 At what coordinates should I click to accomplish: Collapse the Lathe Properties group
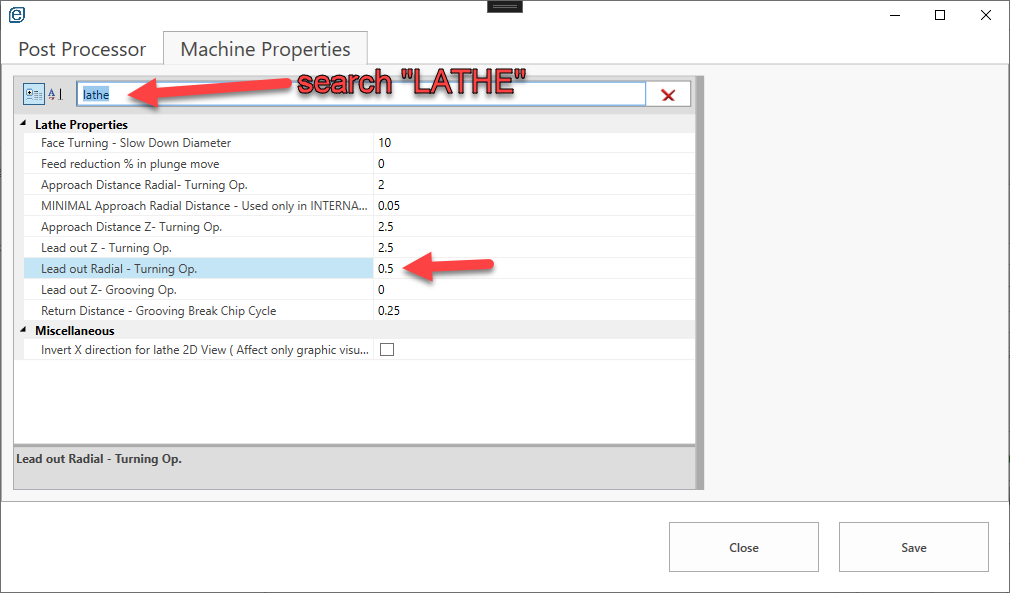[x=23, y=125]
